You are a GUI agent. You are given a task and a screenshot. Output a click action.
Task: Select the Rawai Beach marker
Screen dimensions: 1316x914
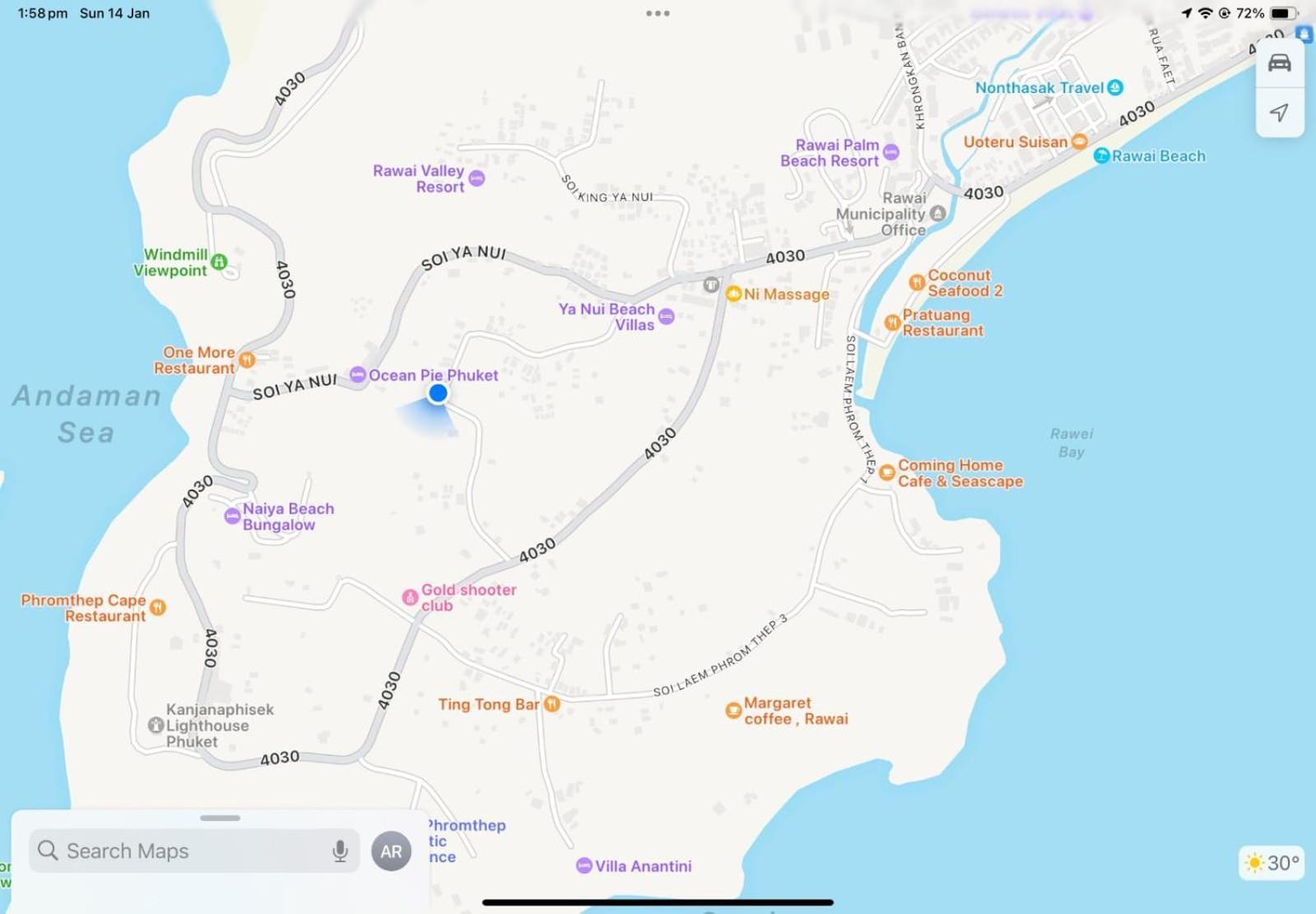pyautogui.click(x=1101, y=155)
